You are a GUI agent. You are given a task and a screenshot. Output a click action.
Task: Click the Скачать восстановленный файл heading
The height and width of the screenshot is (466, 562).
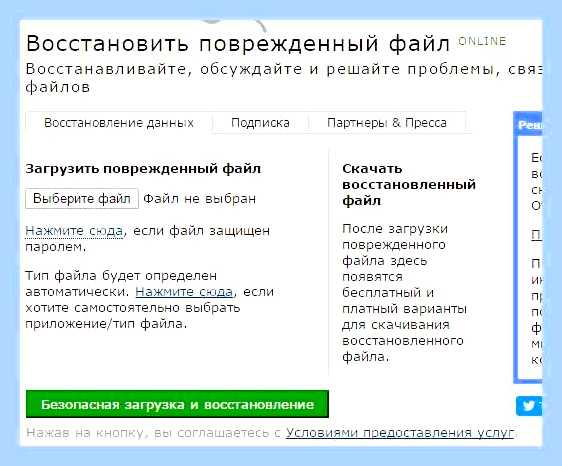click(409, 185)
